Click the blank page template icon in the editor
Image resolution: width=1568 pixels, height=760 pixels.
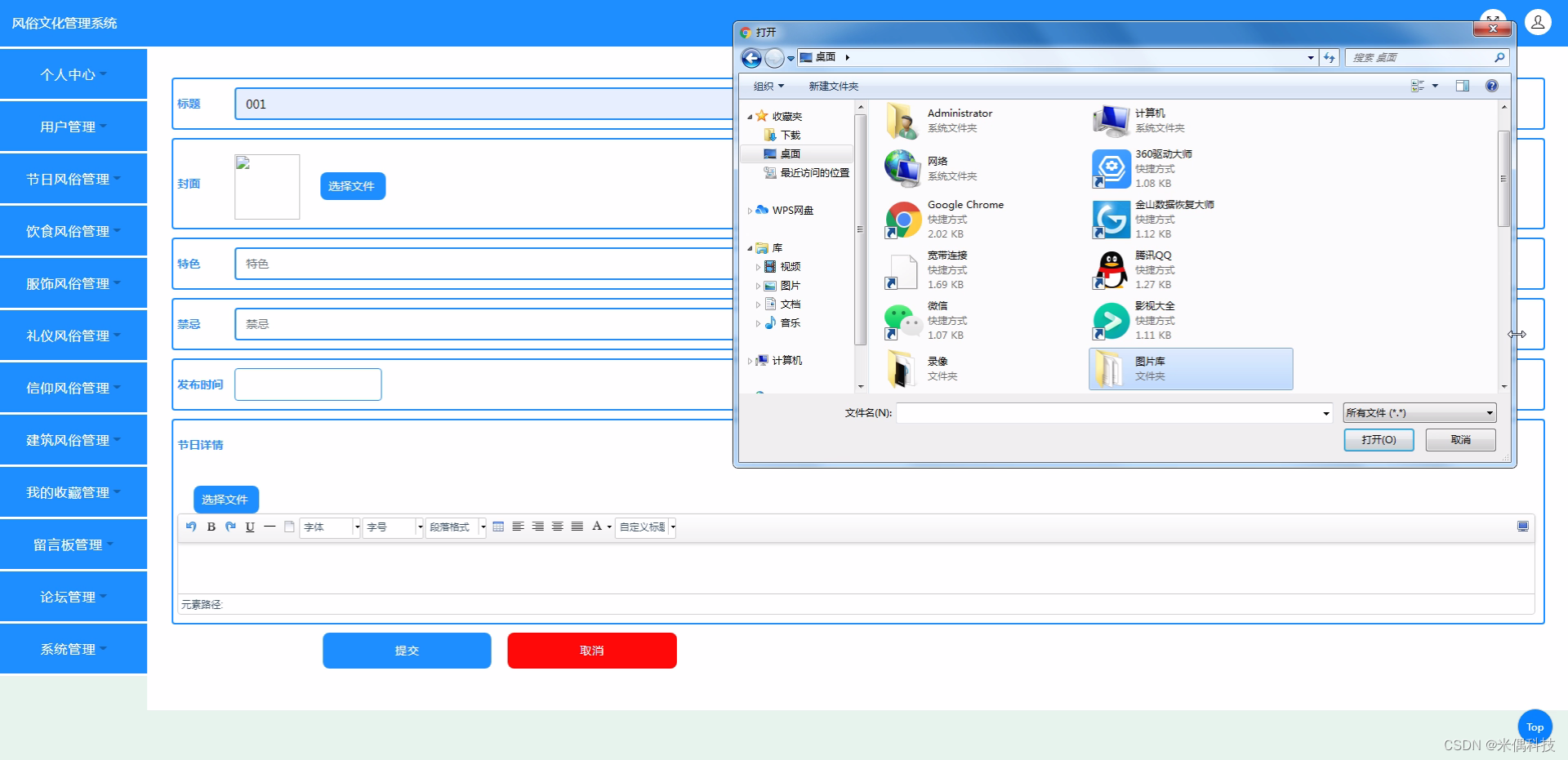click(x=289, y=527)
